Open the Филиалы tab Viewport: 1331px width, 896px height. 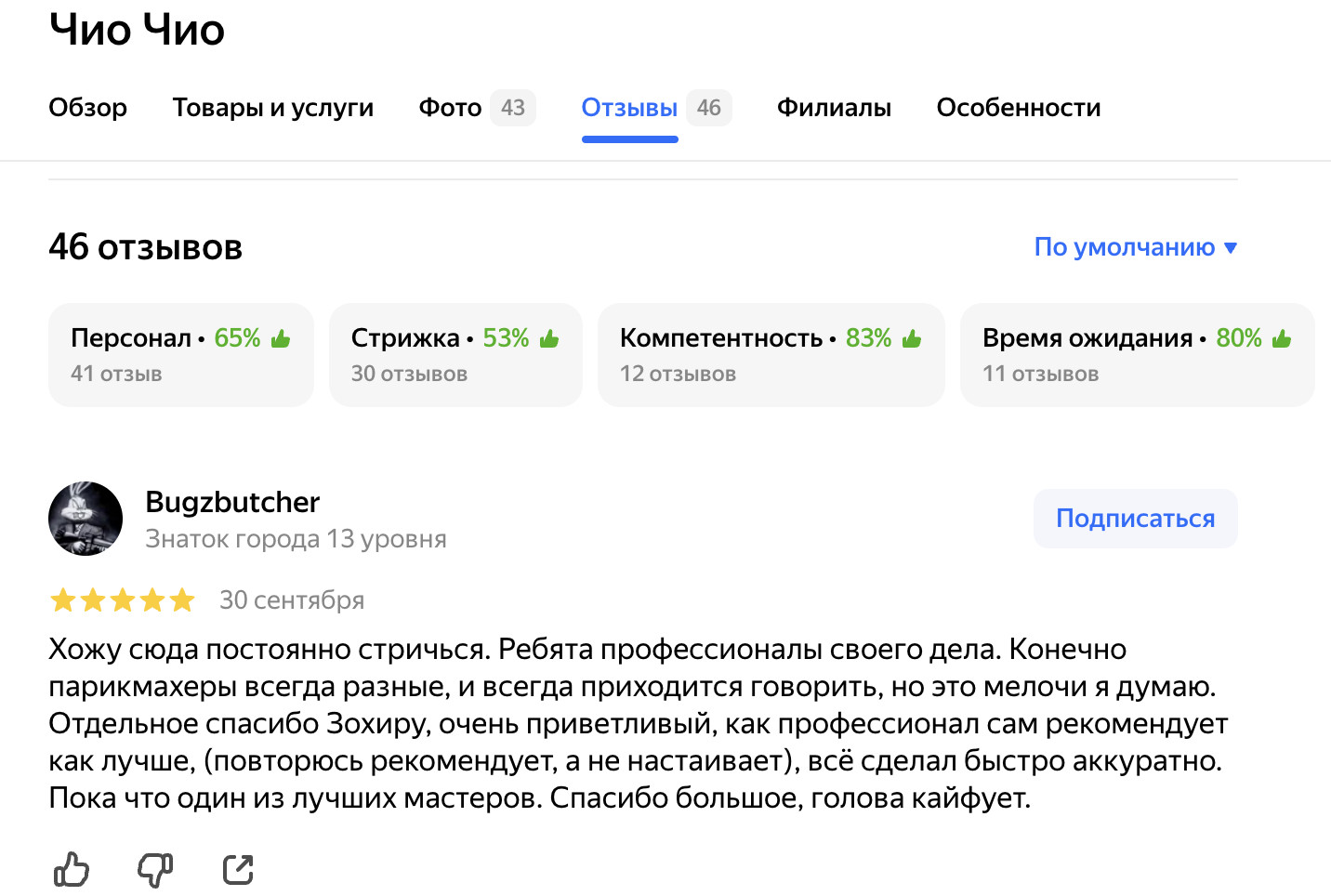(834, 108)
